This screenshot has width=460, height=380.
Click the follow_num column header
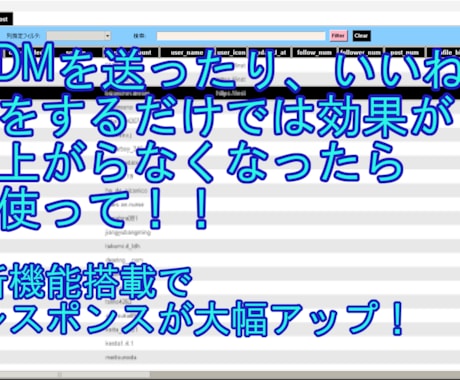[x=314, y=52]
